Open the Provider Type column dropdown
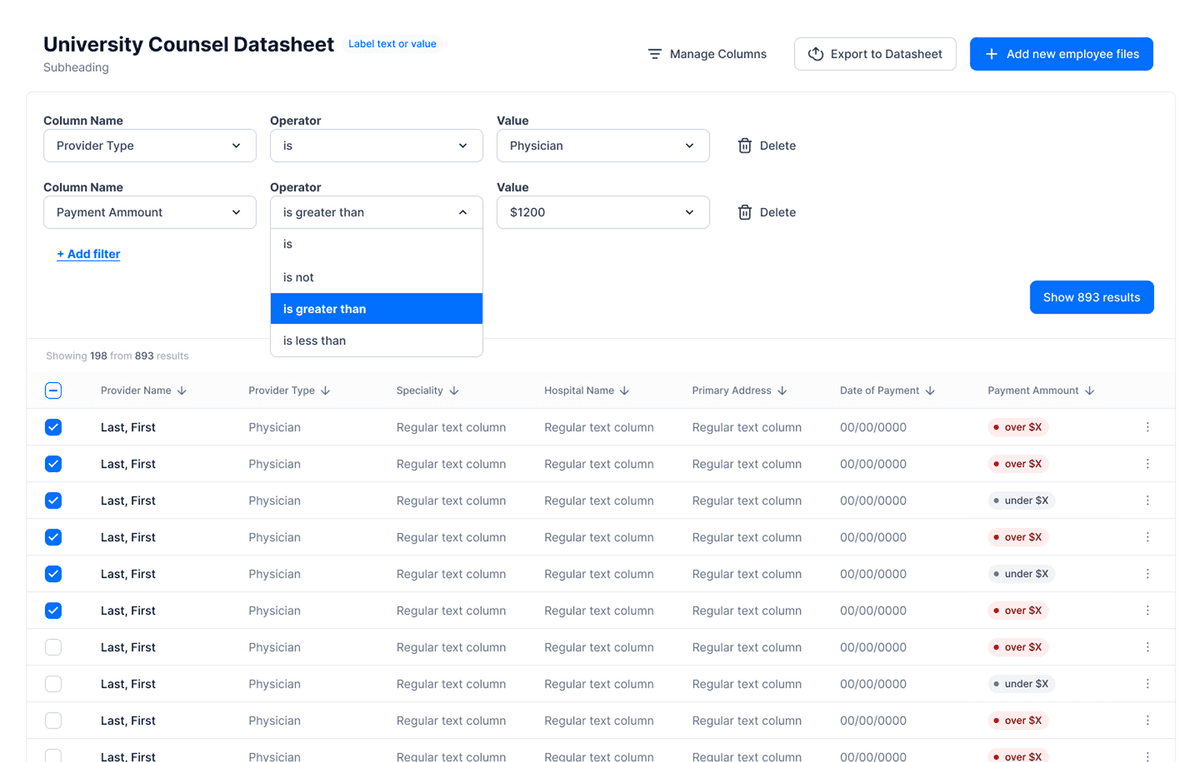 click(149, 146)
